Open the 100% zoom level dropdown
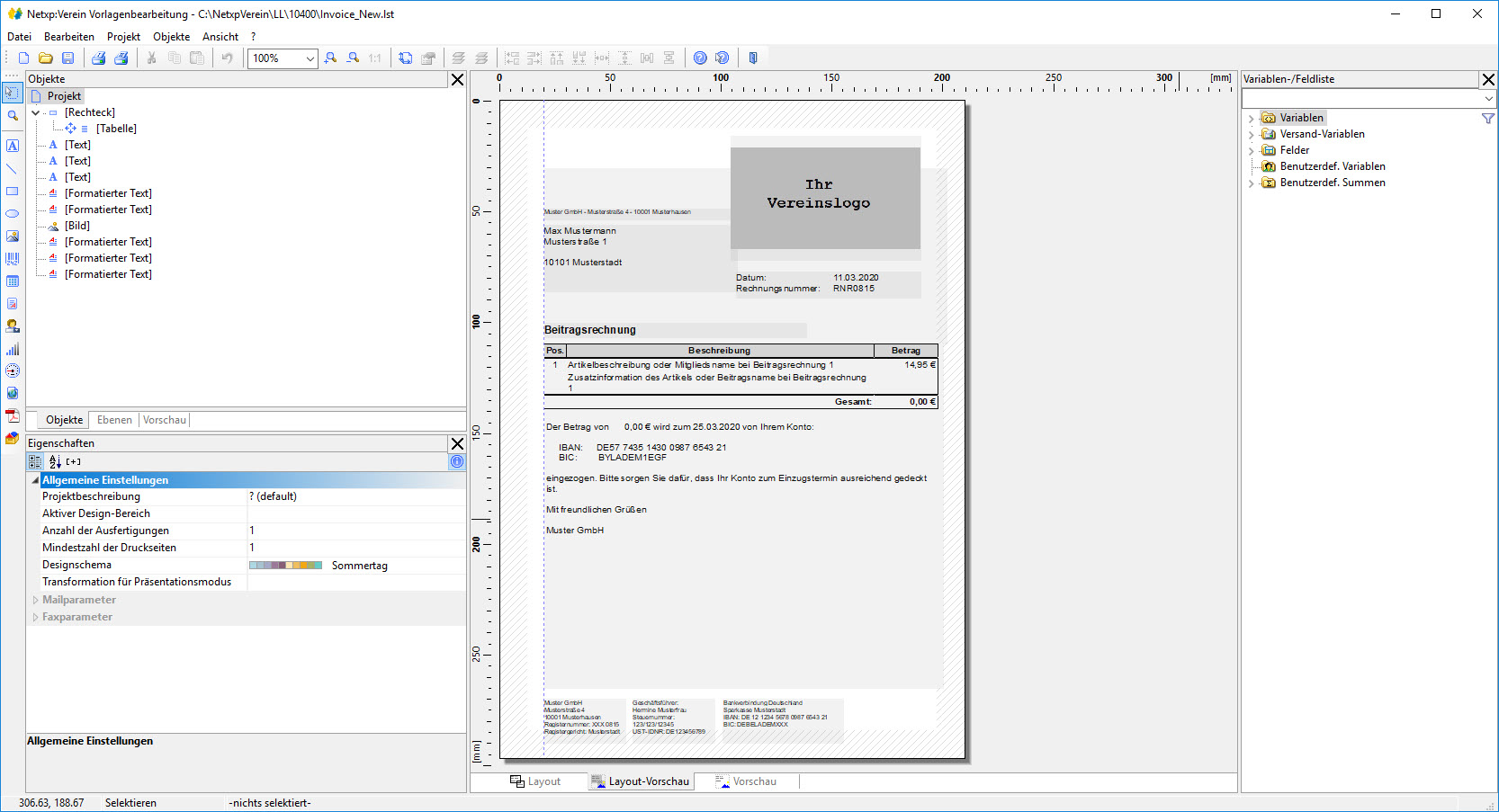Image resolution: width=1499 pixels, height=812 pixels. (x=310, y=58)
